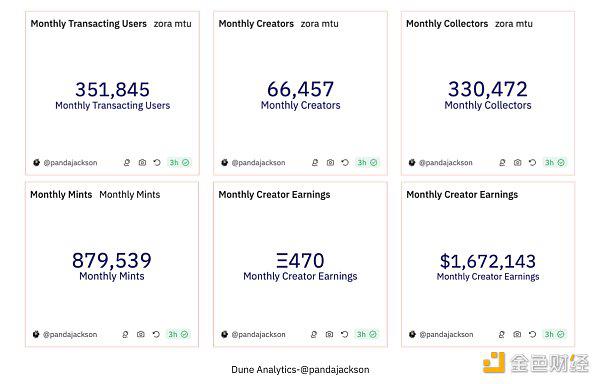Refresh the Ξ470 Monthly Creator Earnings widget
Image resolution: width=600 pixels, height=384 pixels.
point(344,334)
